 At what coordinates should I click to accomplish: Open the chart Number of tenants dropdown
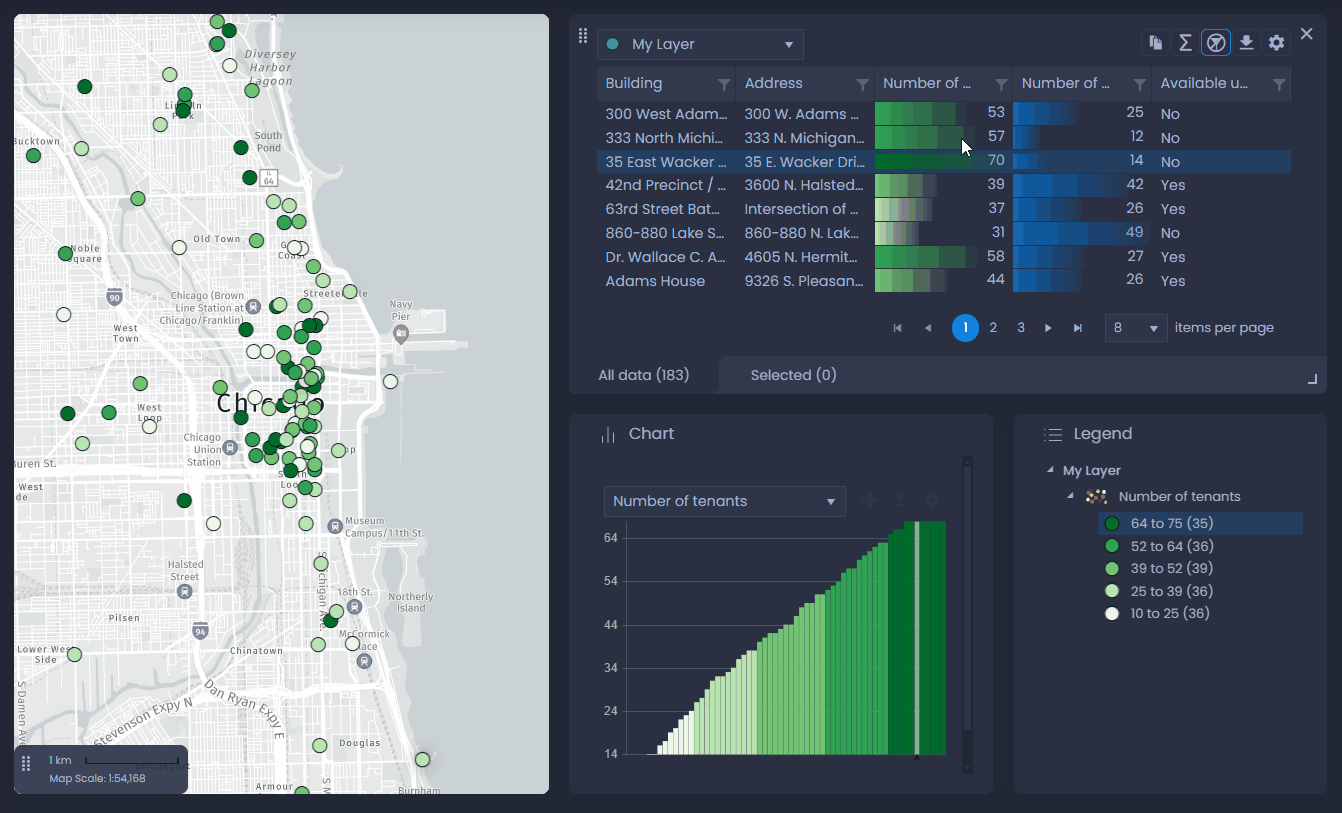coord(724,501)
